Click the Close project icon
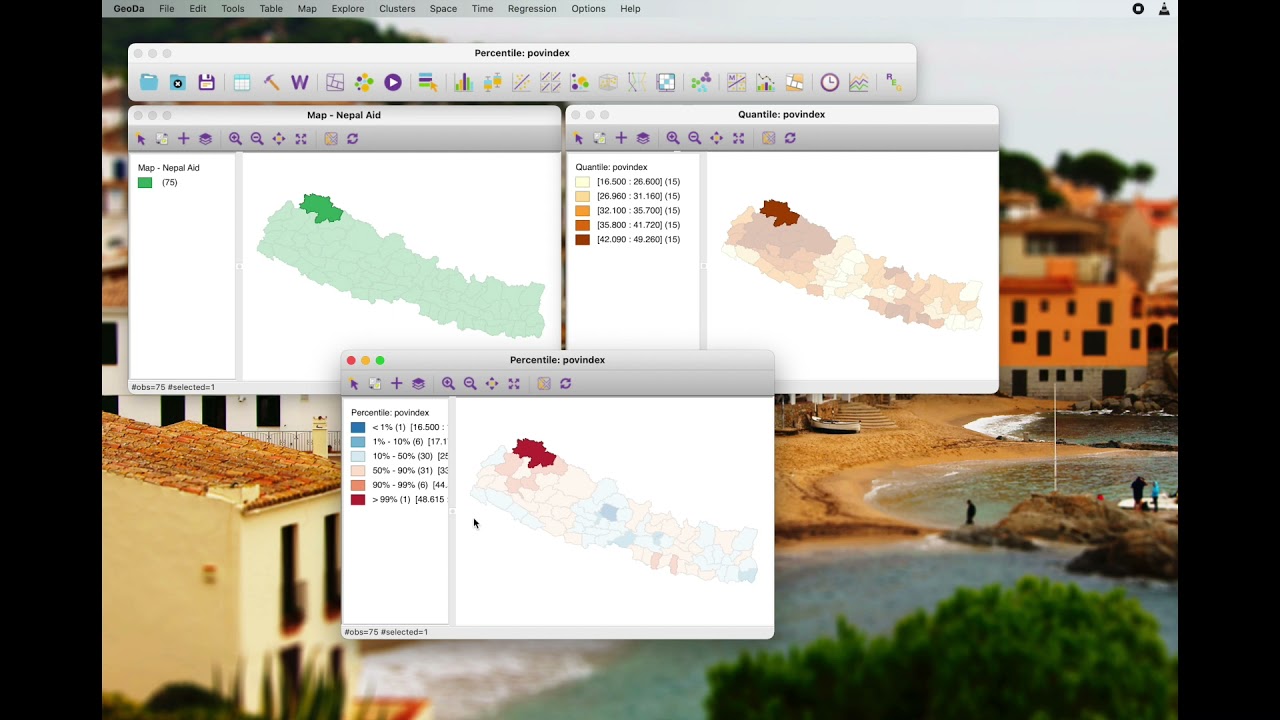The width and height of the screenshot is (1280, 720). 178,83
